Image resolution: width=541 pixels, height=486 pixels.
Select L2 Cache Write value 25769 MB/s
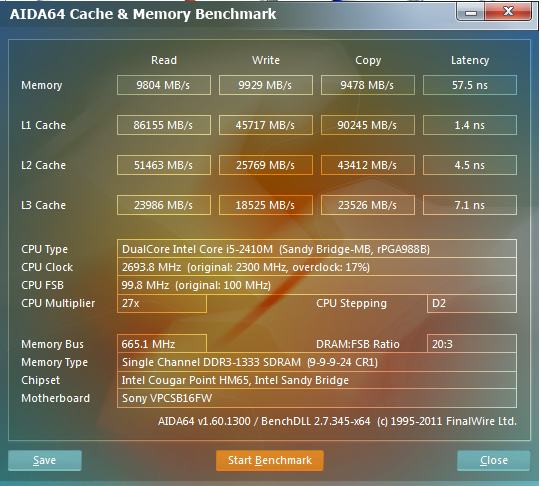[x=266, y=165]
